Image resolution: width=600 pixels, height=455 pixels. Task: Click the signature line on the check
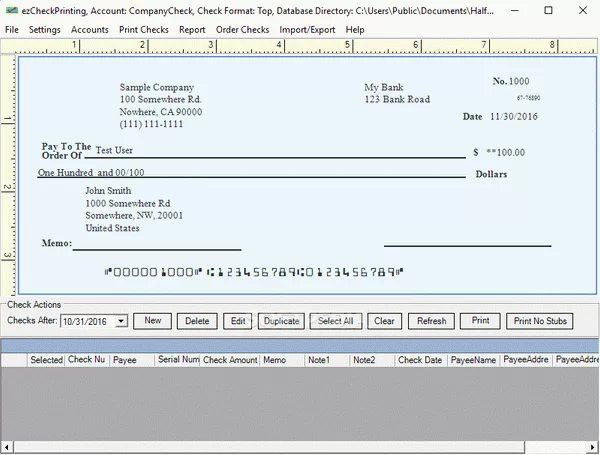click(468, 246)
